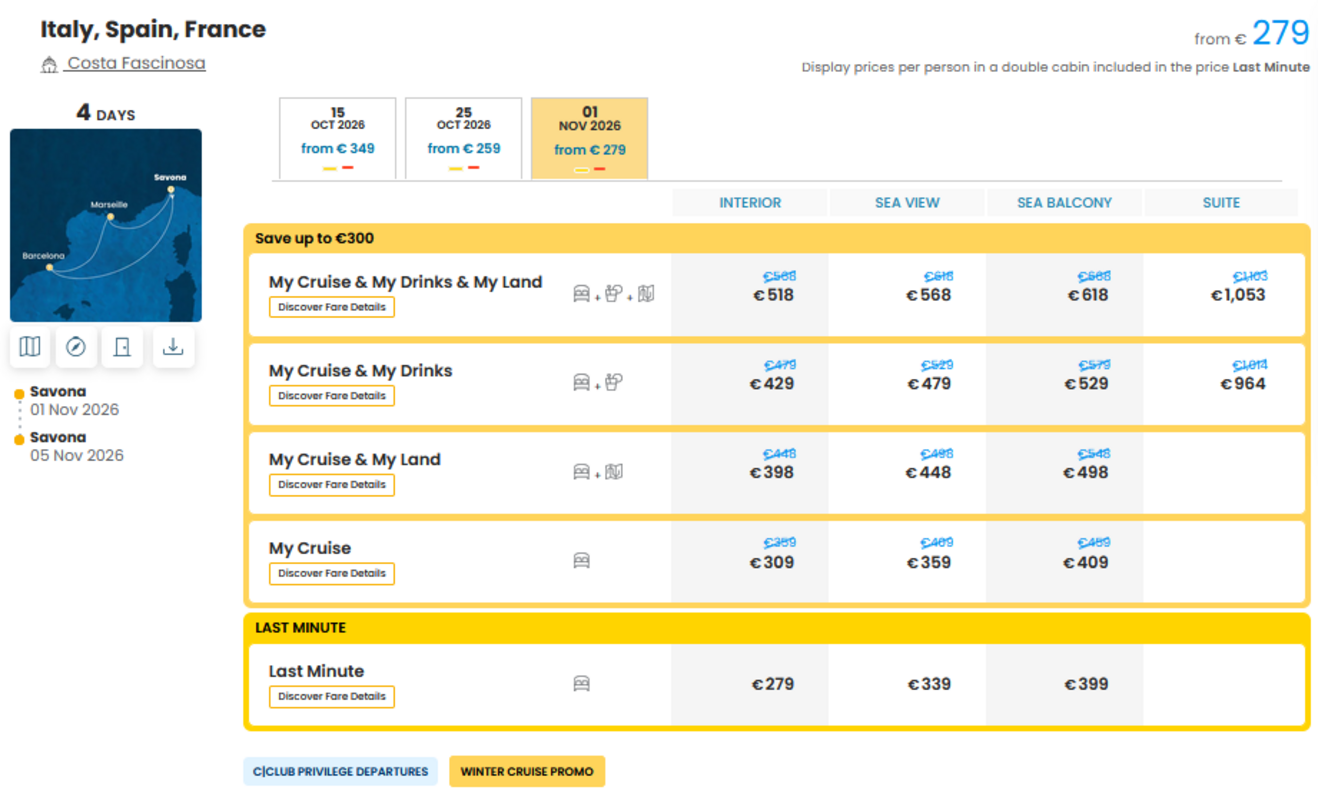Click the ship icon beside Costa Fascinosa

pyautogui.click(x=49, y=65)
